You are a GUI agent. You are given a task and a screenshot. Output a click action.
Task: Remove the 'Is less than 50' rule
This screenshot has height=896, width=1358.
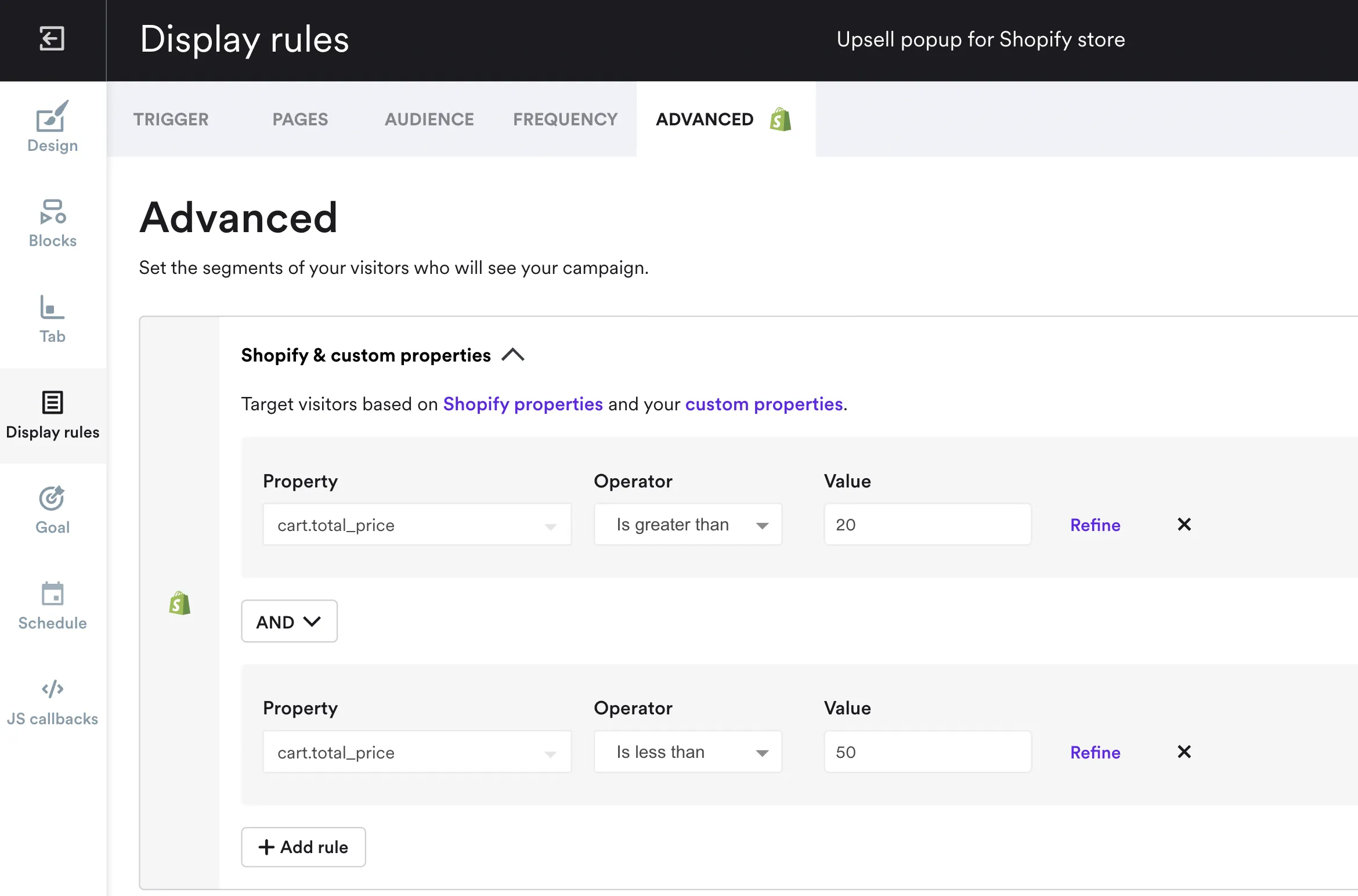click(1184, 752)
